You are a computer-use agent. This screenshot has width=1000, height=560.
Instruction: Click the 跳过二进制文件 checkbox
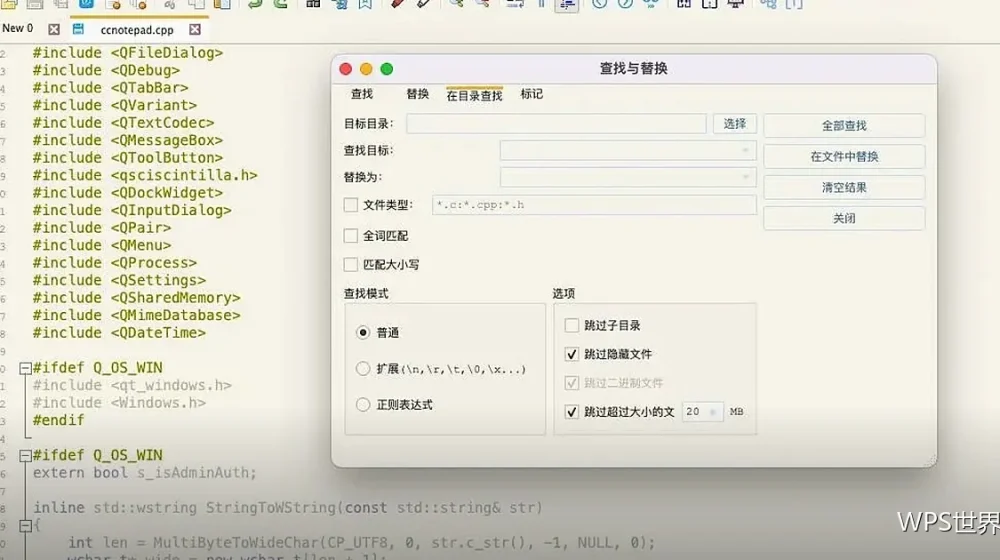(x=571, y=383)
